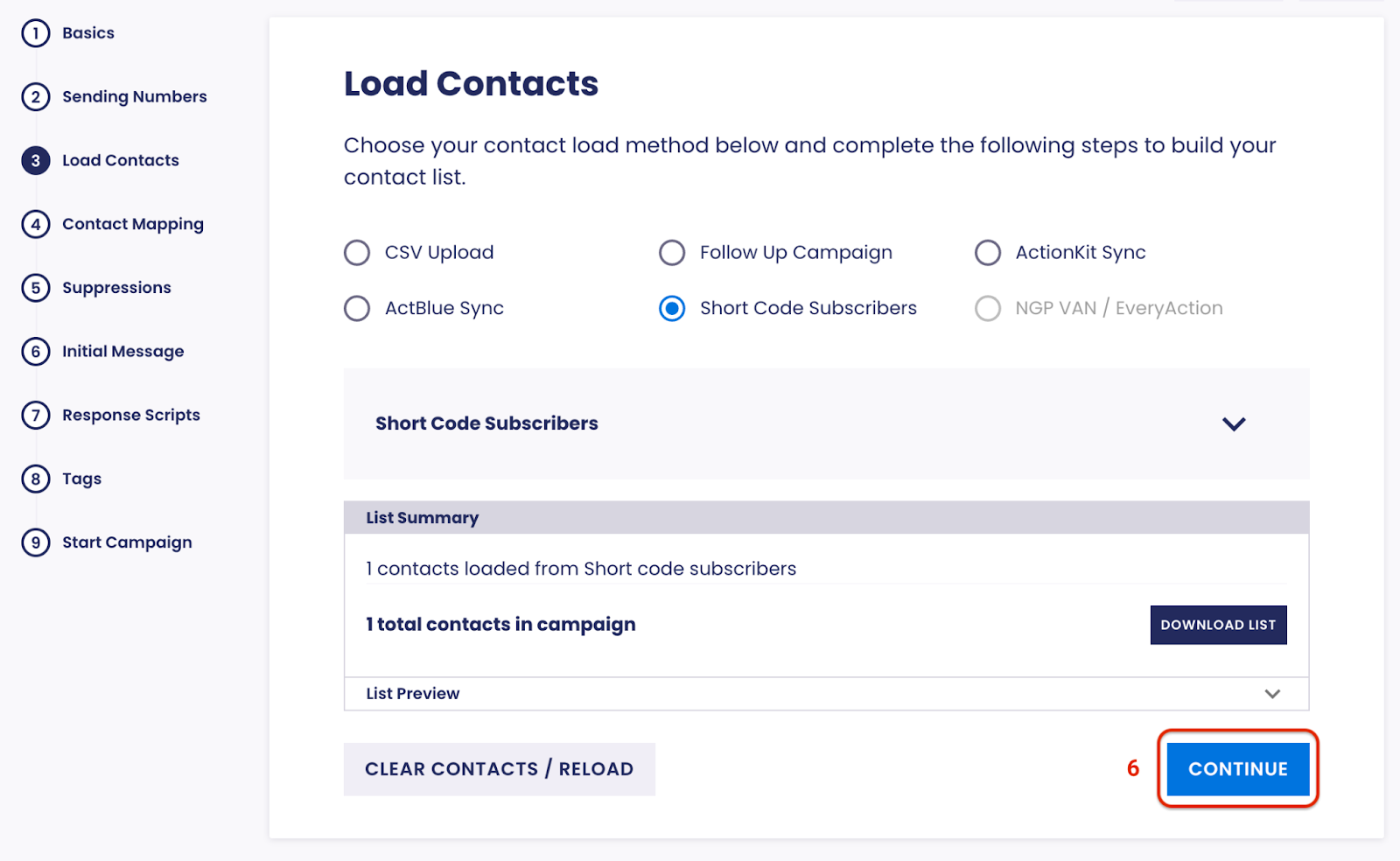Click the step 1 circle icon for Basics
Viewport: 1400px width, 861px height.
tap(36, 33)
